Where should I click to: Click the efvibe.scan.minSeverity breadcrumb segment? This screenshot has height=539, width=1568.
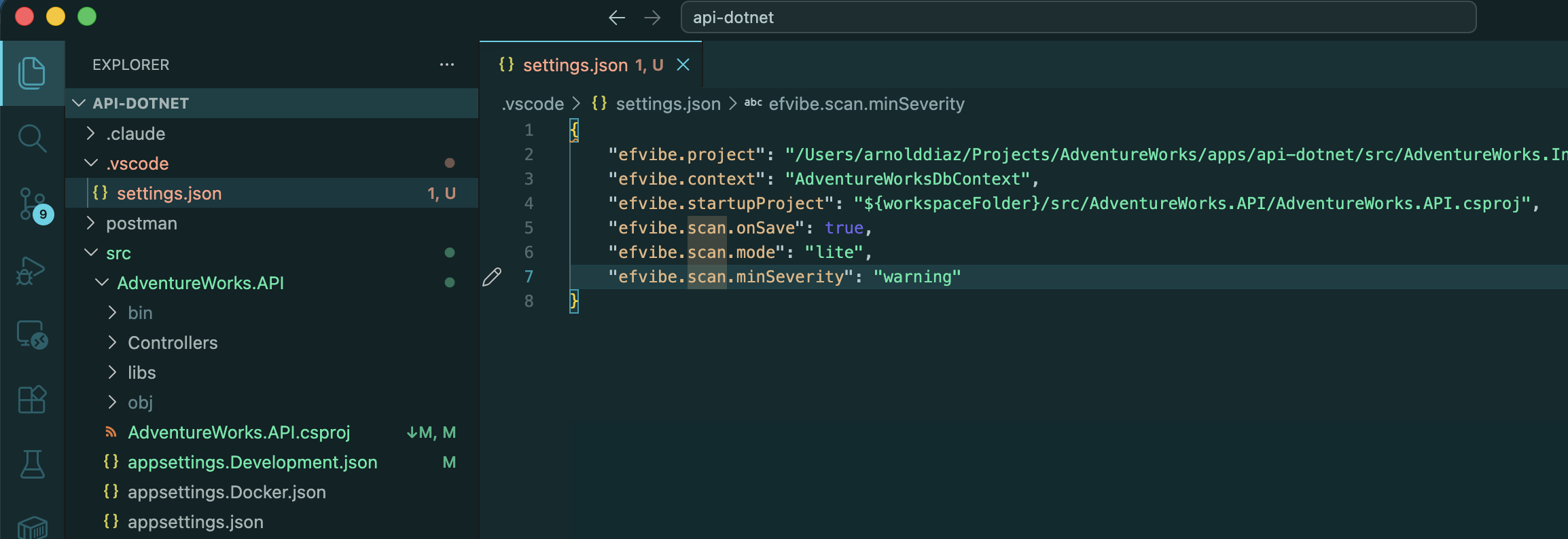pyautogui.click(x=866, y=104)
